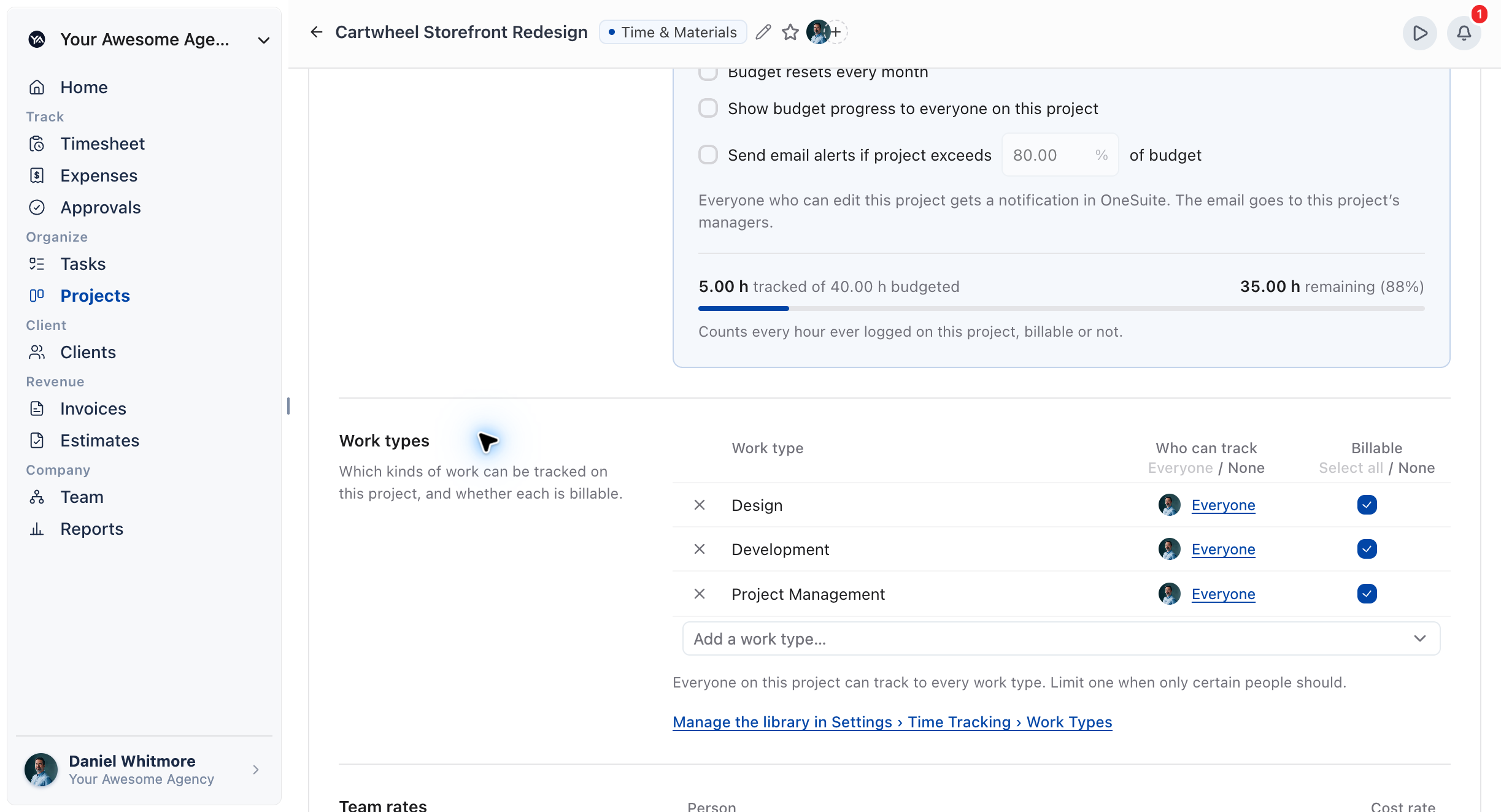Expand Daniel Whitmore profile menu
Screen dimensions: 1501x812
point(144,770)
